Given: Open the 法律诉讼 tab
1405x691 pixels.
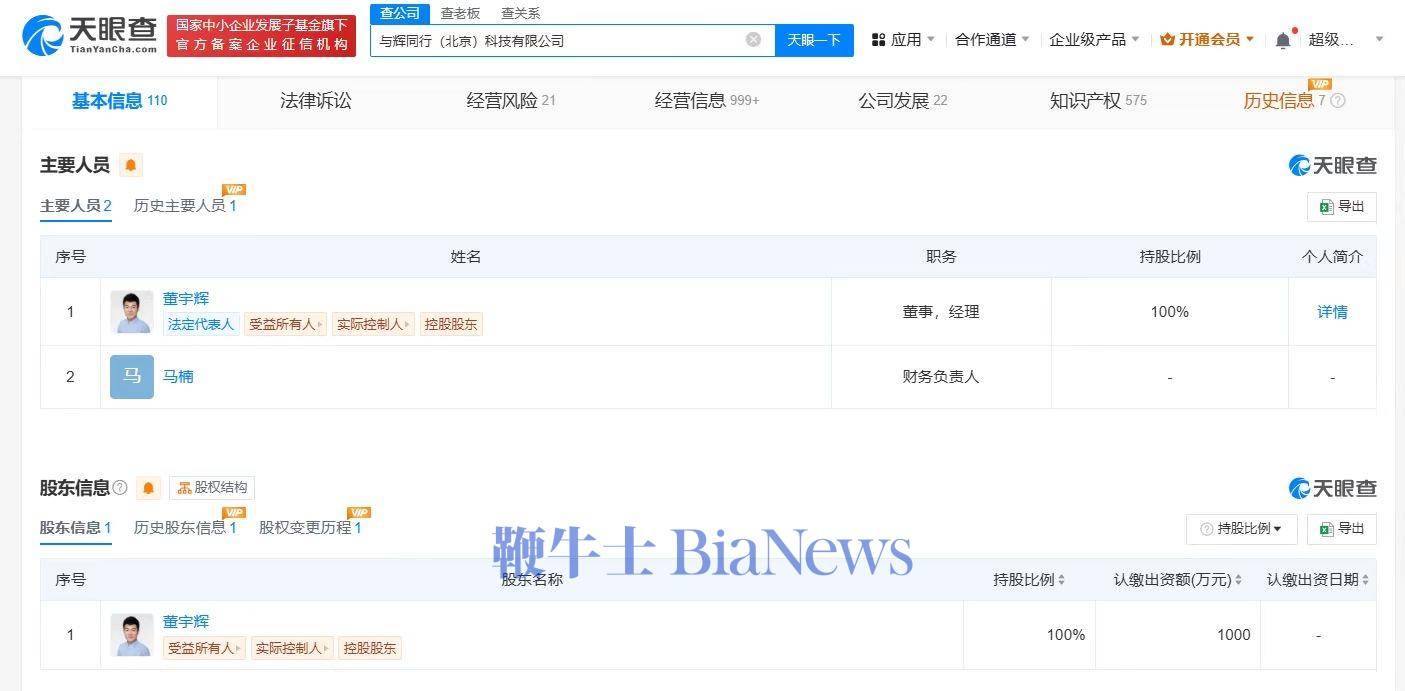Looking at the screenshot, I should click(x=316, y=101).
